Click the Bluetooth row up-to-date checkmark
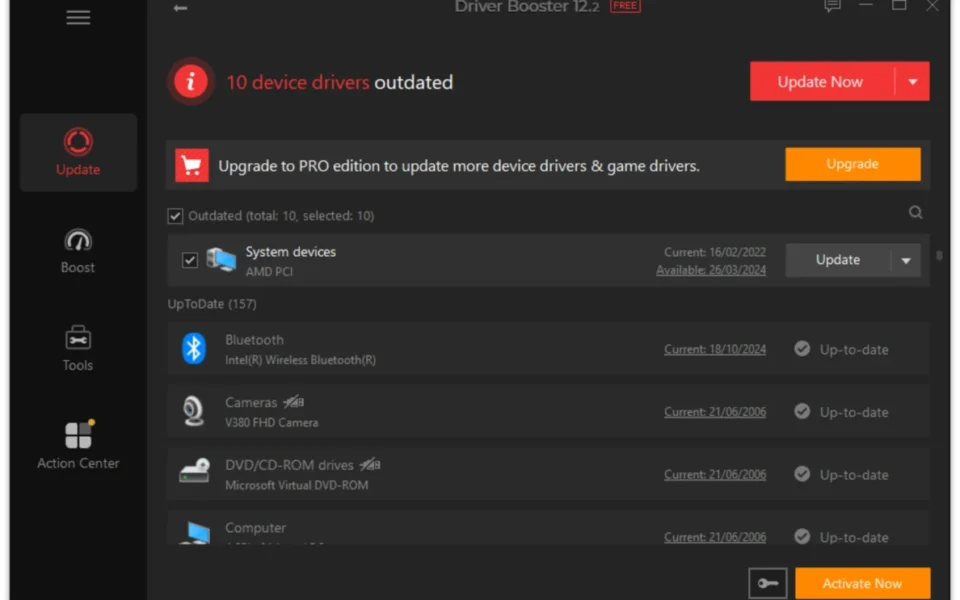Image resolution: width=960 pixels, height=600 pixels. tap(802, 349)
